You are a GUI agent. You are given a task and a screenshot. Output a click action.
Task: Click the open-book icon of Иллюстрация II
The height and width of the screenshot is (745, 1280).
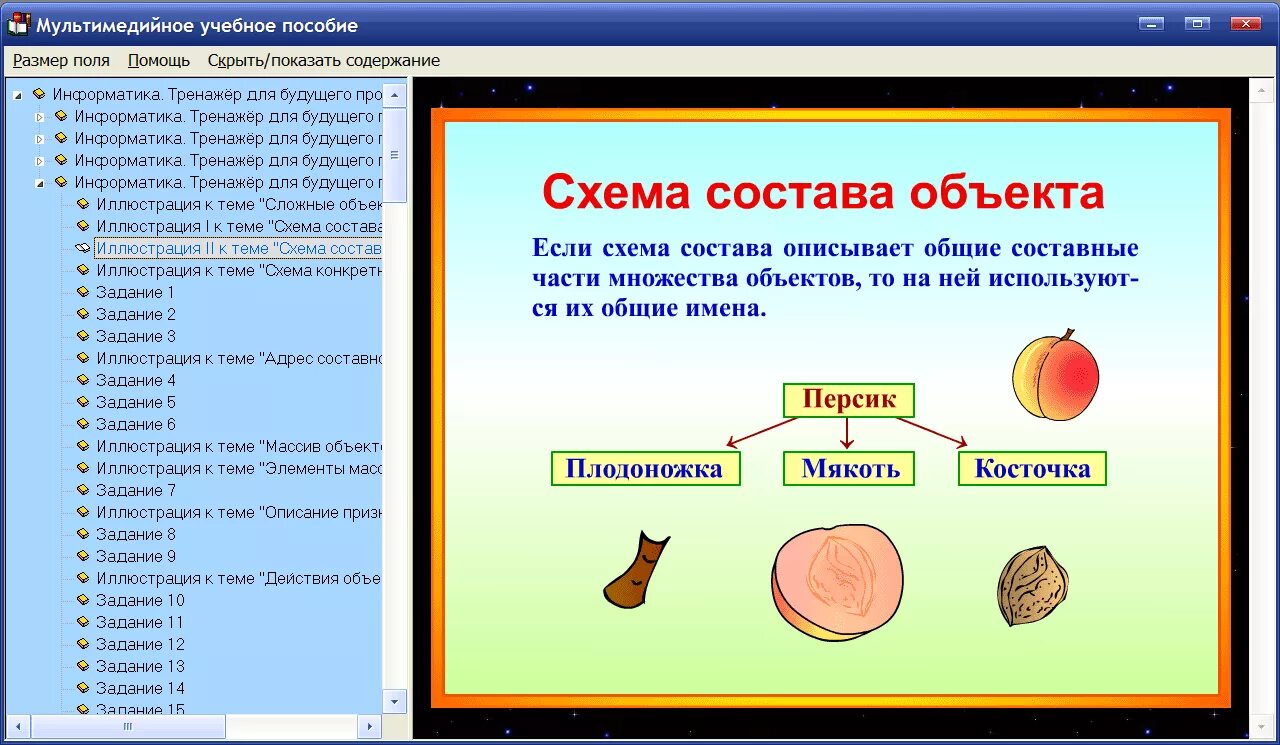click(x=83, y=248)
